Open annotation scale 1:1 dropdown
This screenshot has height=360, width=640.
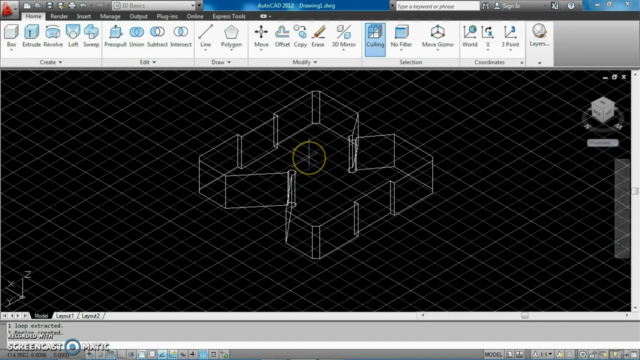(x=542, y=354)
